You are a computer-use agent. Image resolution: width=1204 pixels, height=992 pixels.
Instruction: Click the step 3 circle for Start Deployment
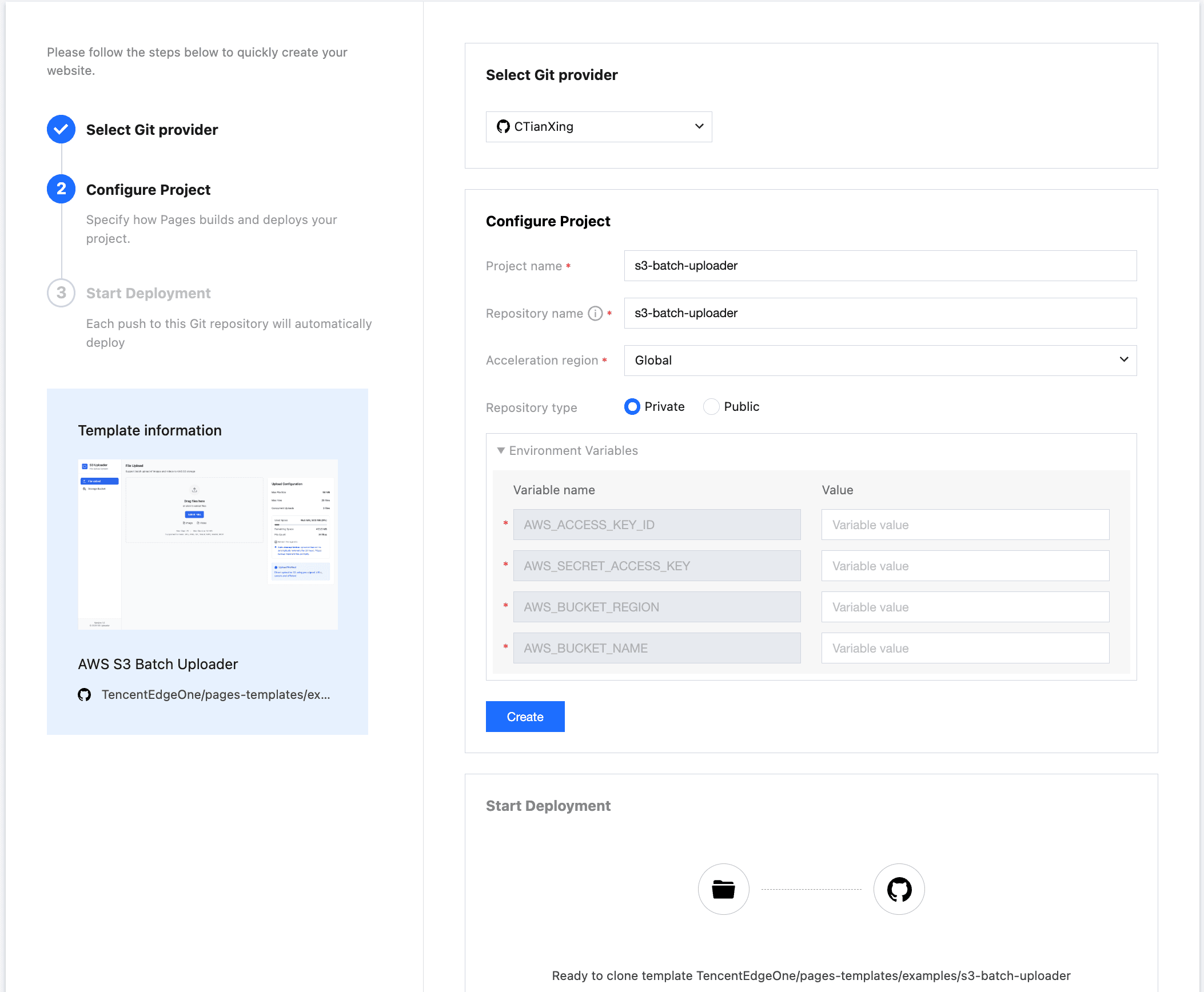coord(61,293)
